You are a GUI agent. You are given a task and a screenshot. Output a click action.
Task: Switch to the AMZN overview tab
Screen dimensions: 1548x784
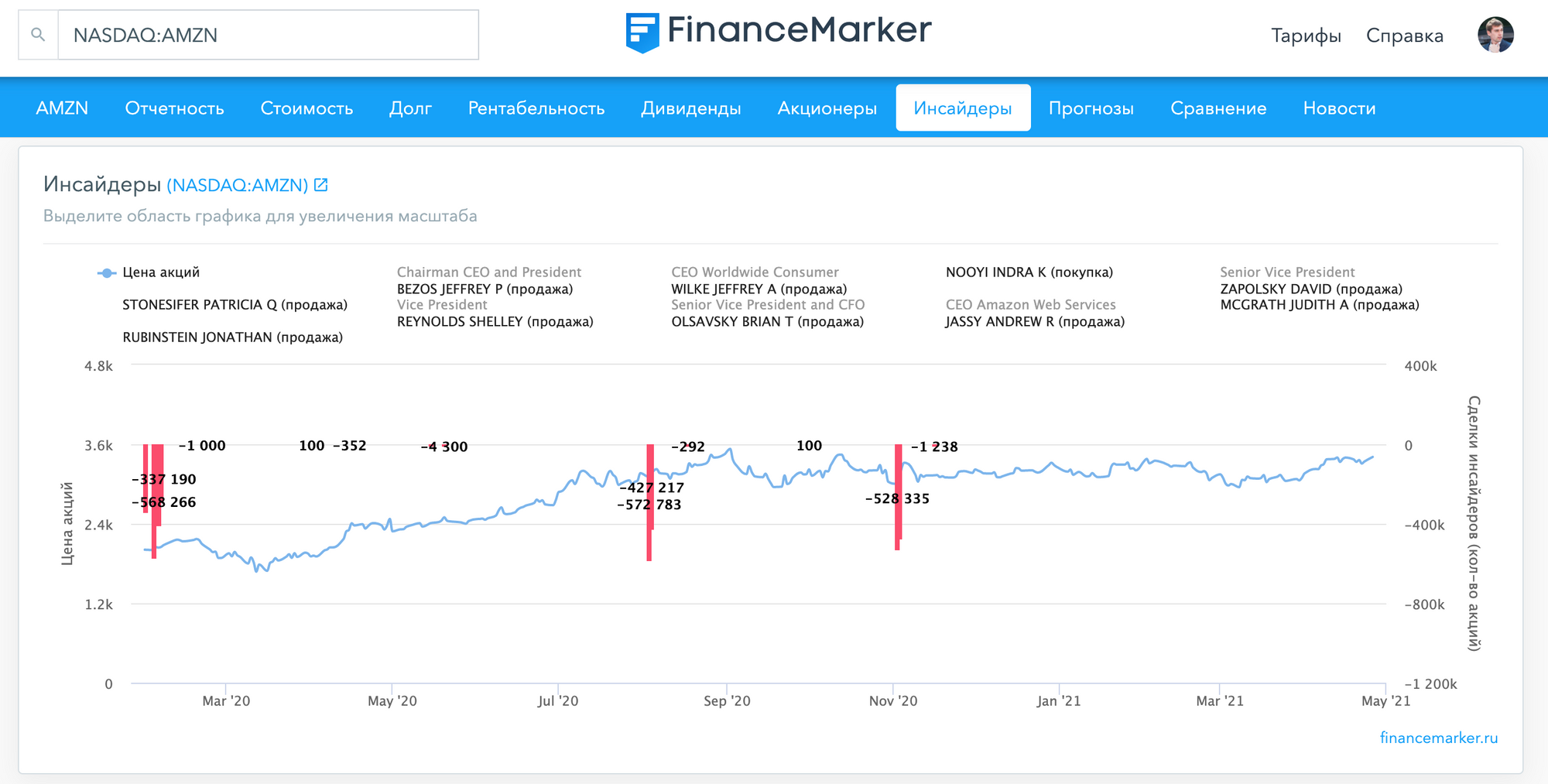point(62,108)
